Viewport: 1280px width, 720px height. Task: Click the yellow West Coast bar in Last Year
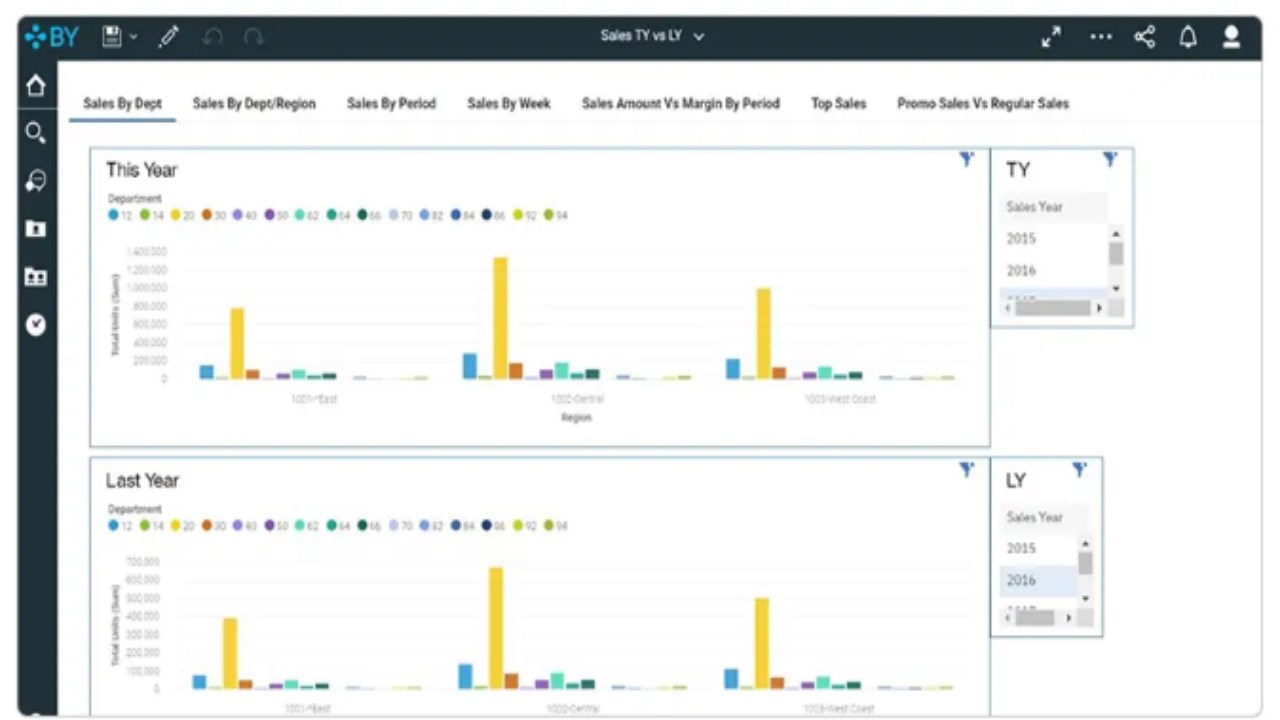(x=762, y=643)
